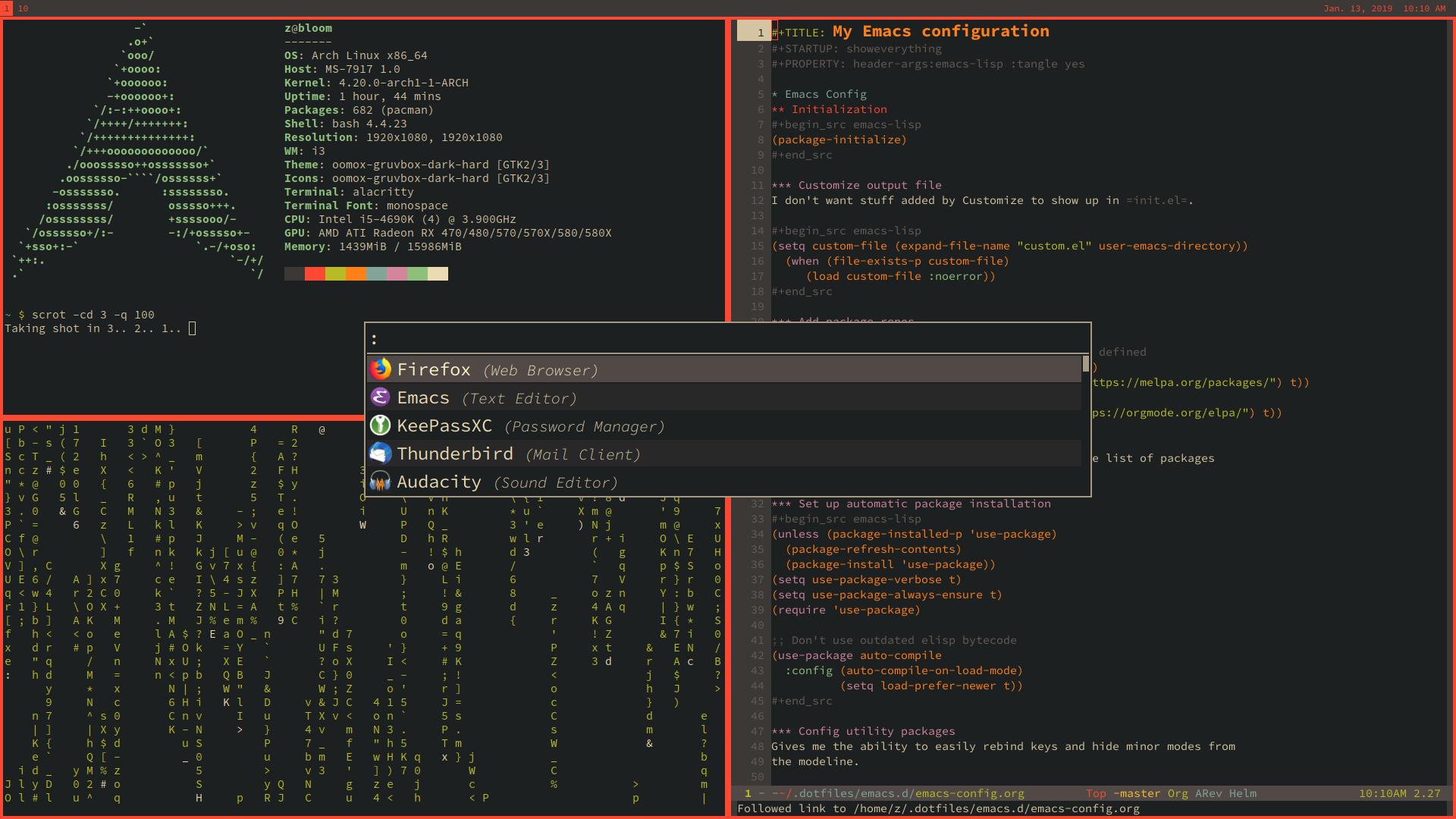Click '(setq use-package-verbose t)' line
The image size is (1456, 819).
click(x=866, y=579)
